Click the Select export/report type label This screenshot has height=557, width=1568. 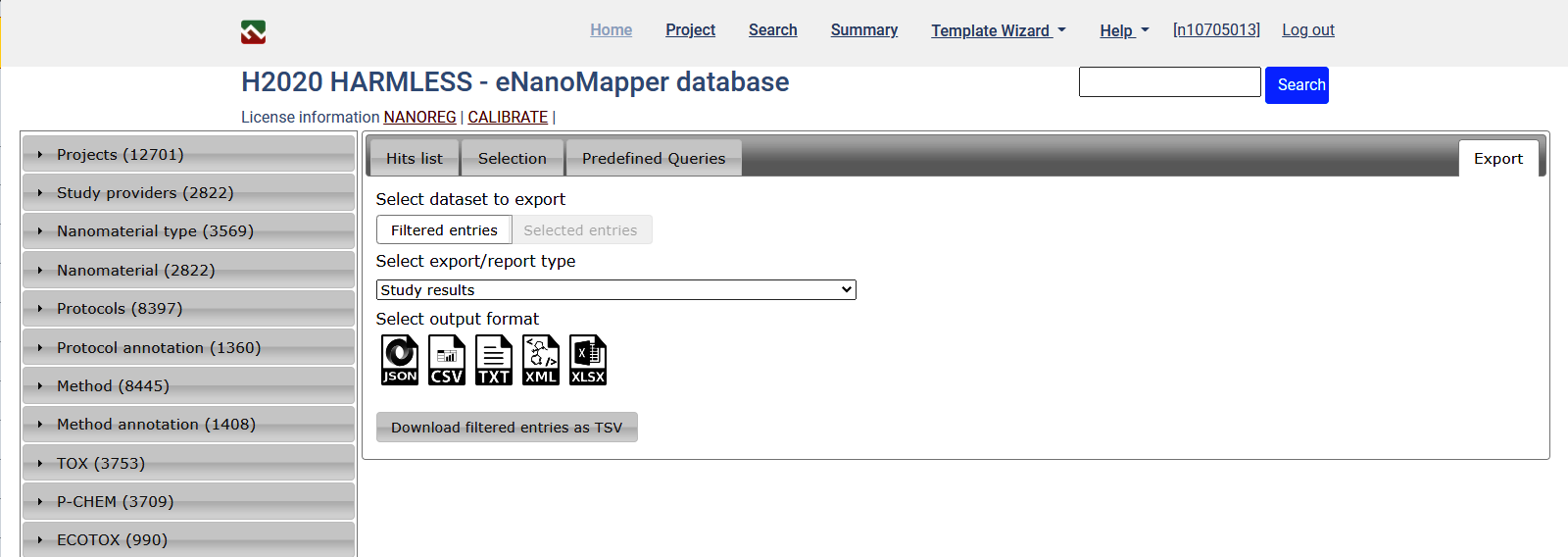475,261
